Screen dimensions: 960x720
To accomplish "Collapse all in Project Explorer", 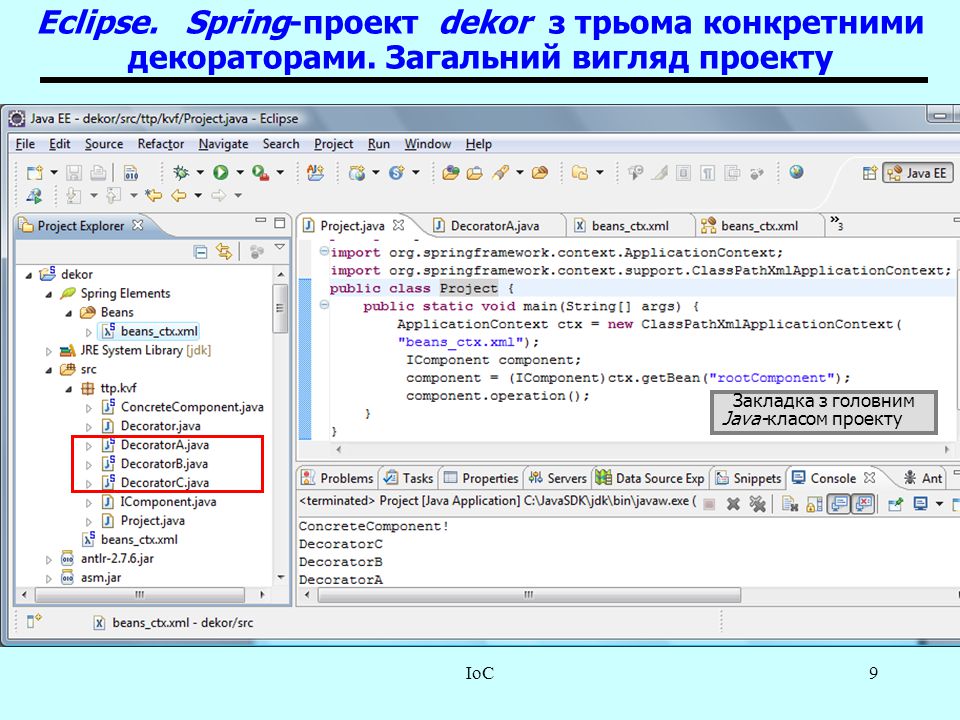I will pos(200,252).
